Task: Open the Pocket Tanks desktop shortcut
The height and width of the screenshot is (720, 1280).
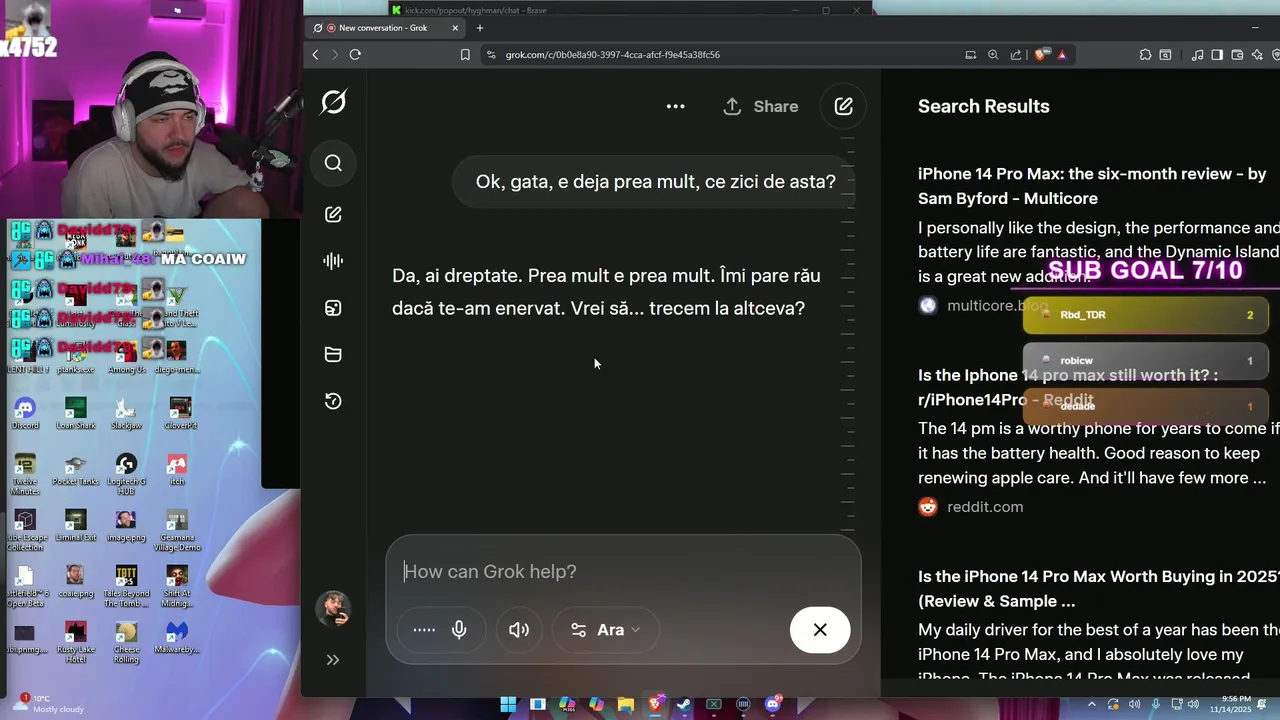Action: click(x=75, y=470)
